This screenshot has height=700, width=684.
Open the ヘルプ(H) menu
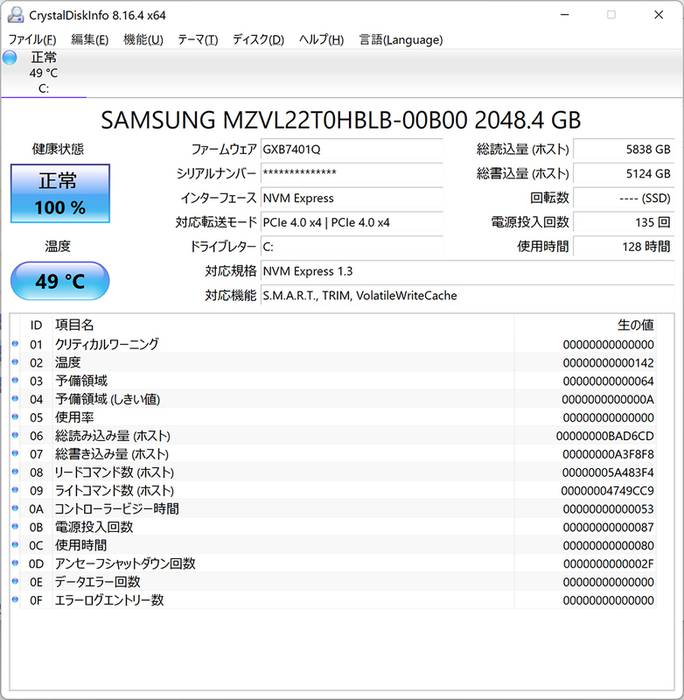pos(321,40)
